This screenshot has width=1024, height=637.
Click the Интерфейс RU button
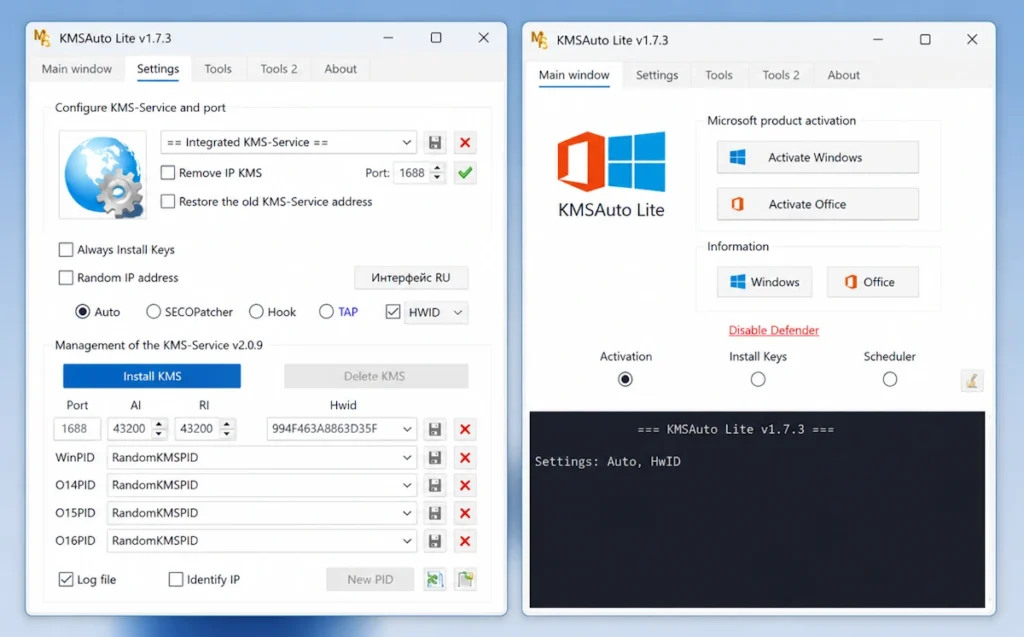411,278
